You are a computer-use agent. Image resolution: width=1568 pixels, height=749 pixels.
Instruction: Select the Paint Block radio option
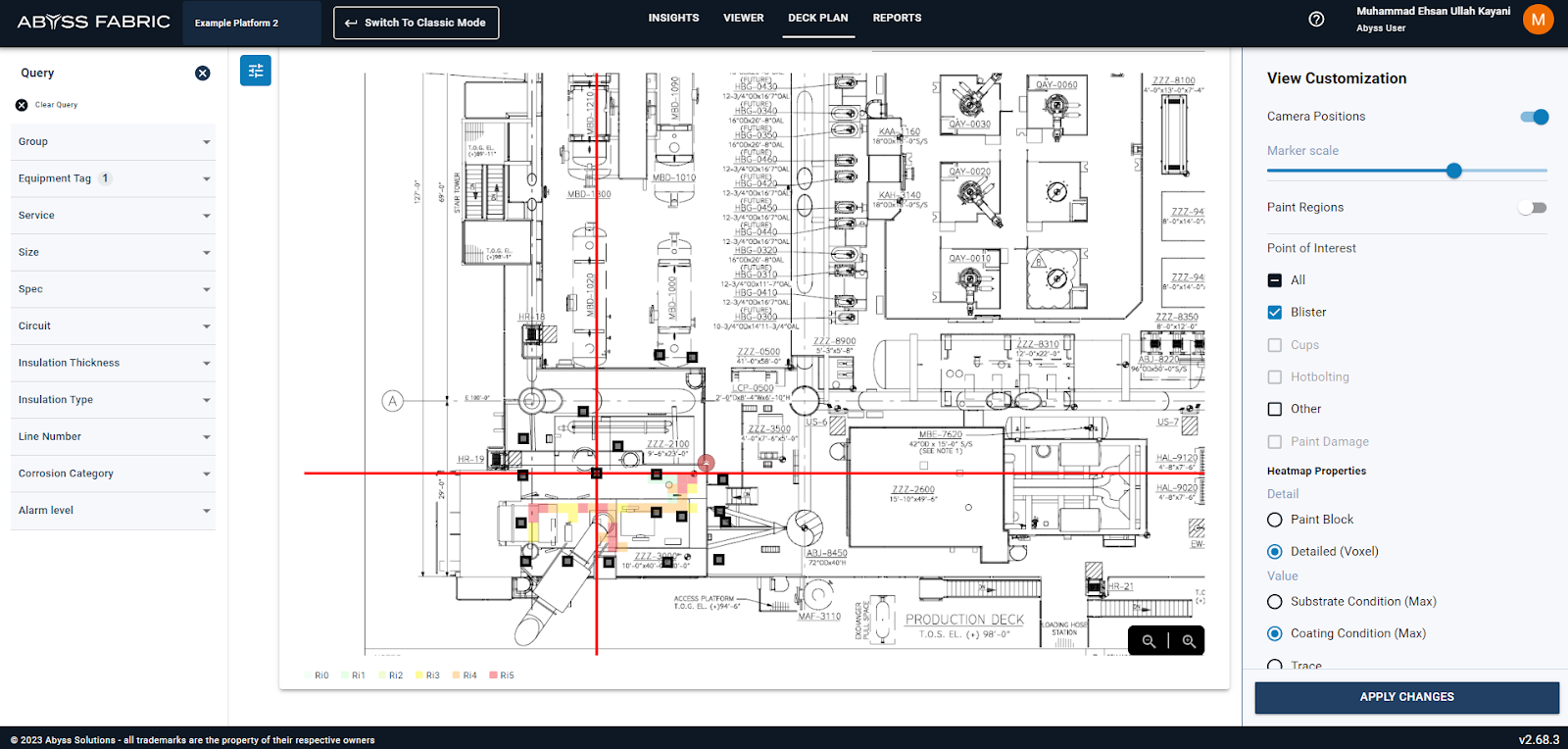point(1275,520)
